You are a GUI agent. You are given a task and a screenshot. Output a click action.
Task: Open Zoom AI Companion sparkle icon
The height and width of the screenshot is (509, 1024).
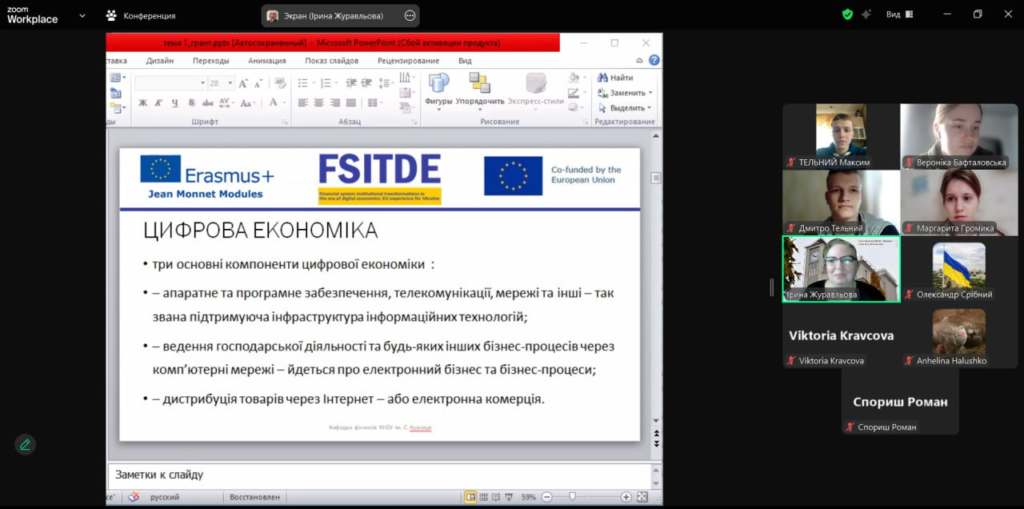coord(867,14)
